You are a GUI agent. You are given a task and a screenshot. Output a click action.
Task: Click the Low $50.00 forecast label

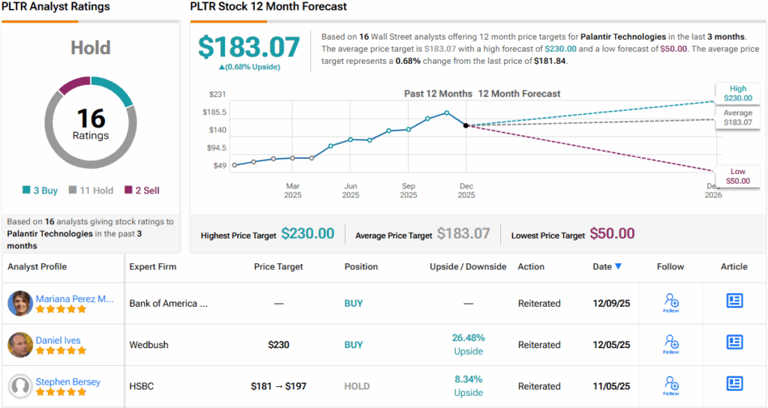point(739,176)
